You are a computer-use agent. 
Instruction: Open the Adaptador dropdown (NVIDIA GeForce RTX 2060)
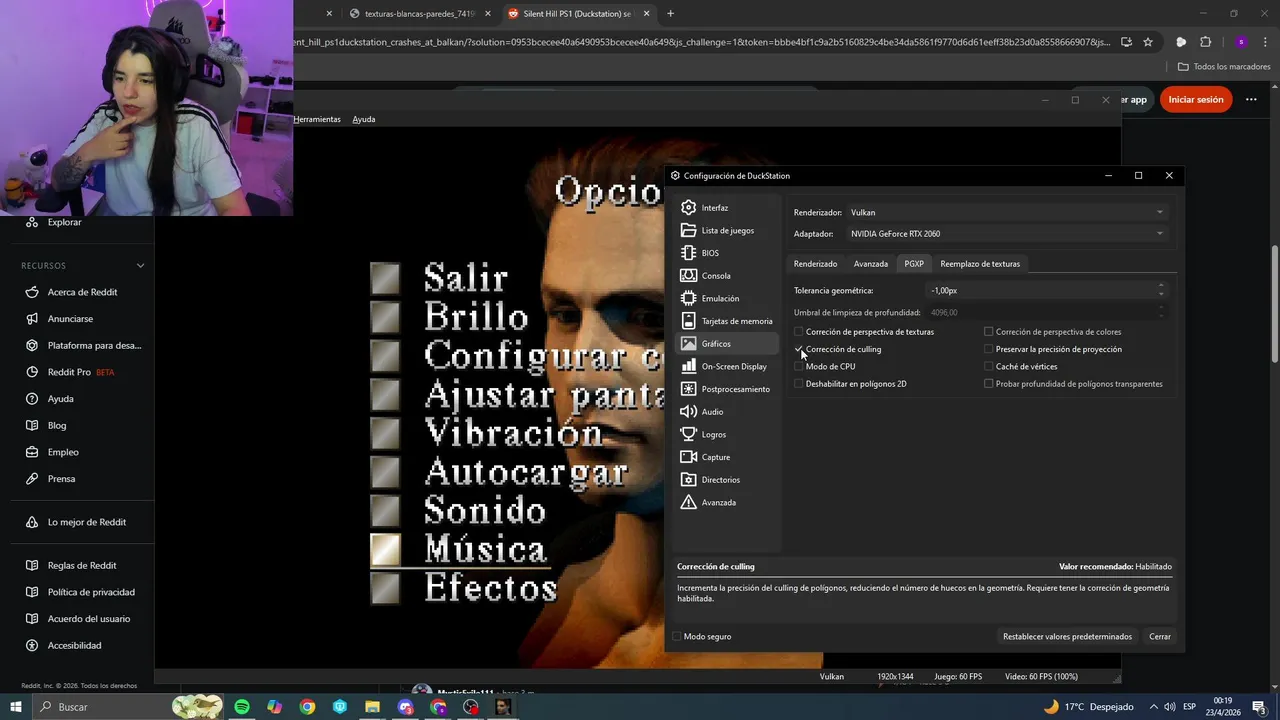click(x=1006, y=234)
